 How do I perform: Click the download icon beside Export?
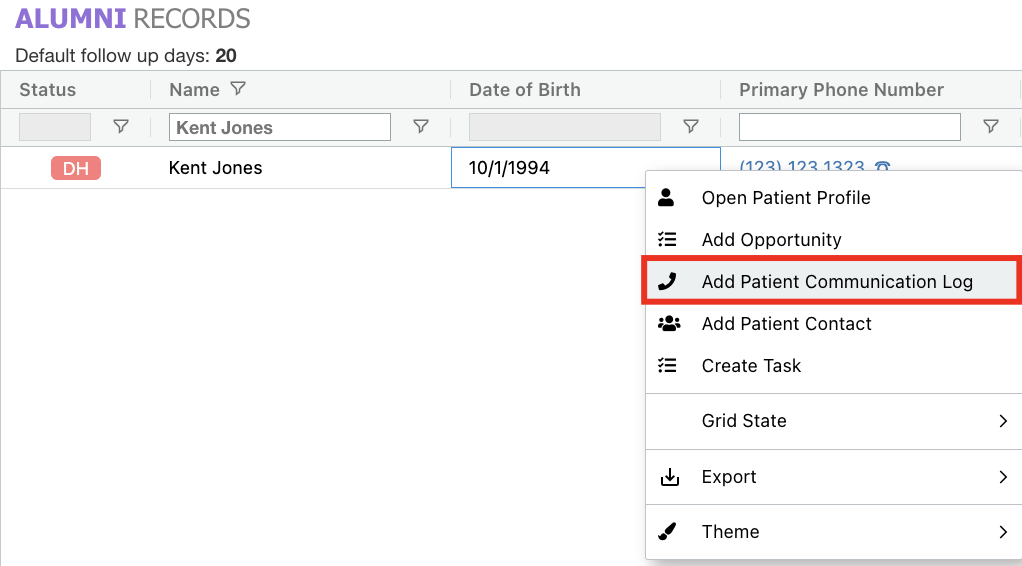point(668,477)
